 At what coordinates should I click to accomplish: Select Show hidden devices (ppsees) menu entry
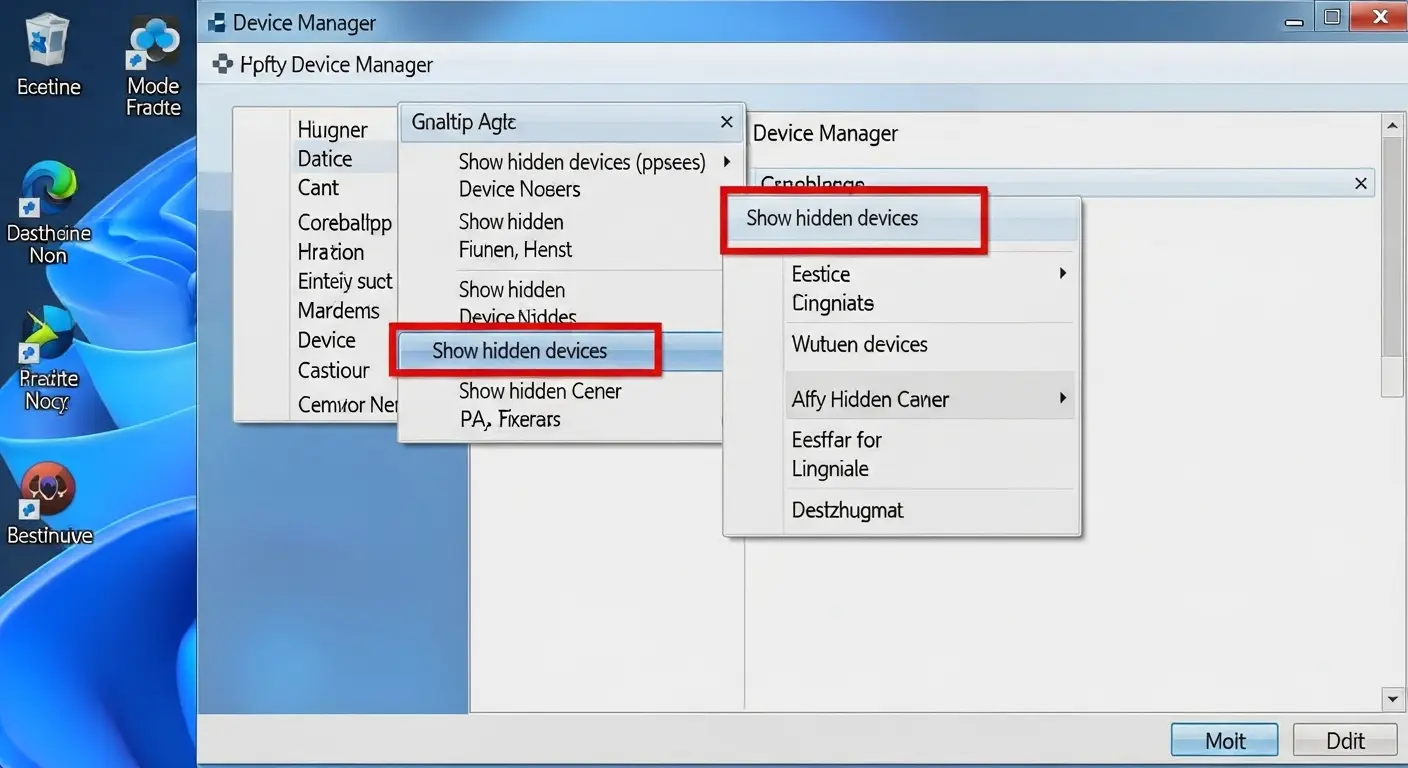tap(582, 161)
